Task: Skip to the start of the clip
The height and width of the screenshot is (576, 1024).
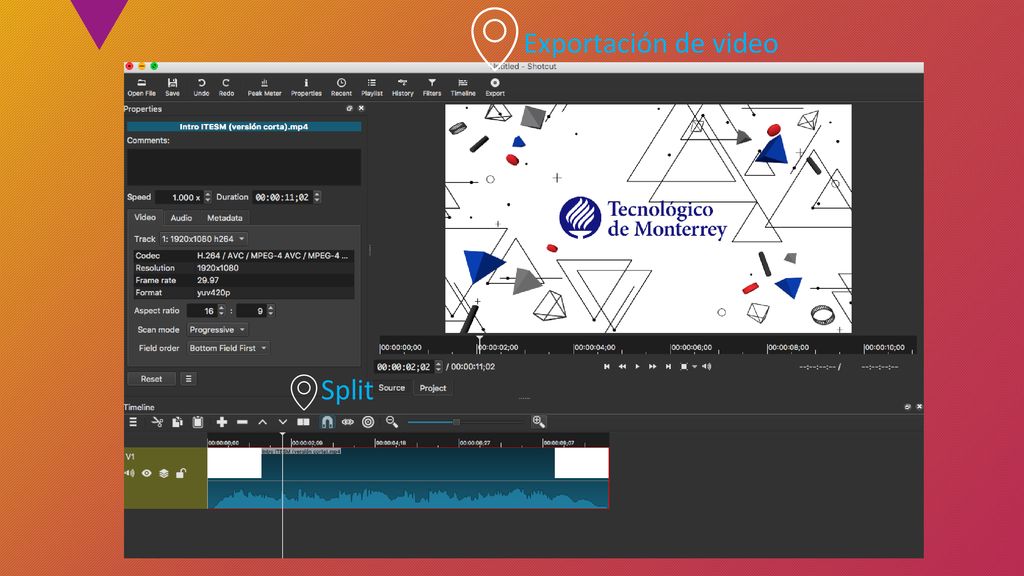Action: tap(607, 367)
